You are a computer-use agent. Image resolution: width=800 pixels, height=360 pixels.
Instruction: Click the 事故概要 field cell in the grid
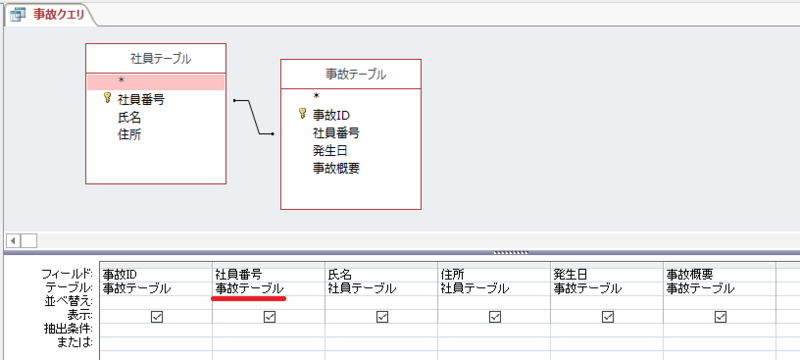pos(720,275)
